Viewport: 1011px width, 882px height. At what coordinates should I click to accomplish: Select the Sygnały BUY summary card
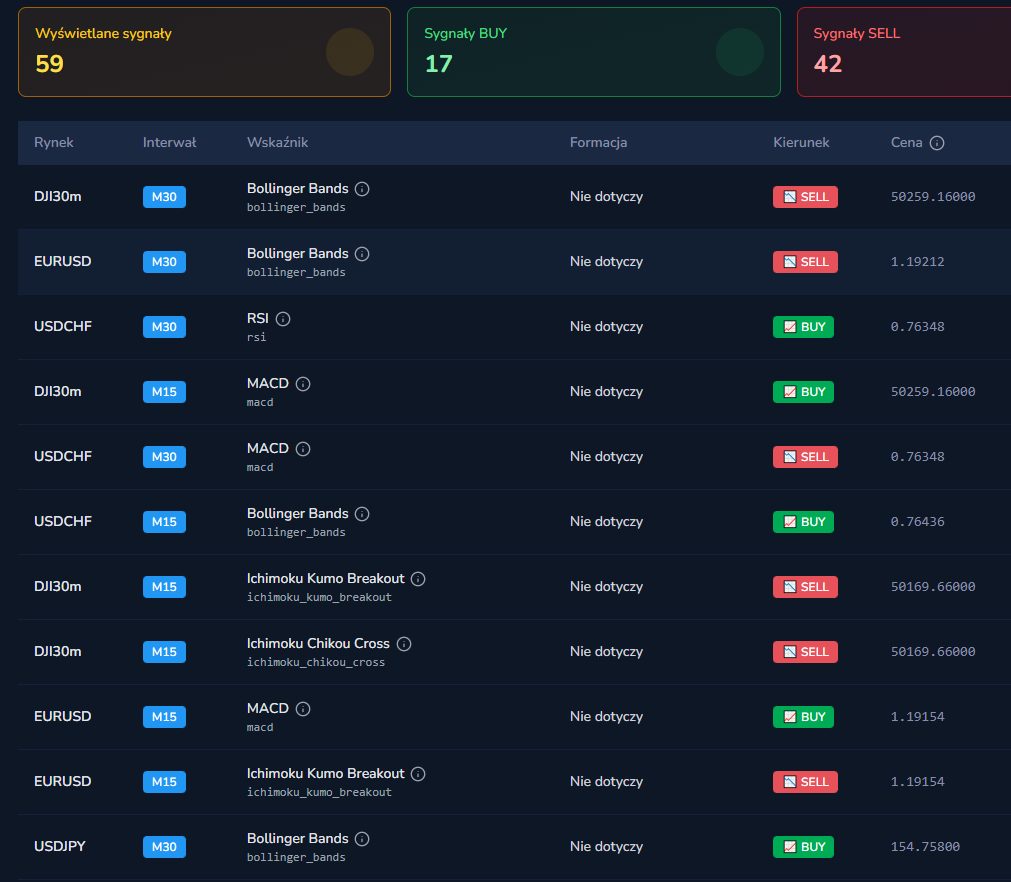pos(593,52)
